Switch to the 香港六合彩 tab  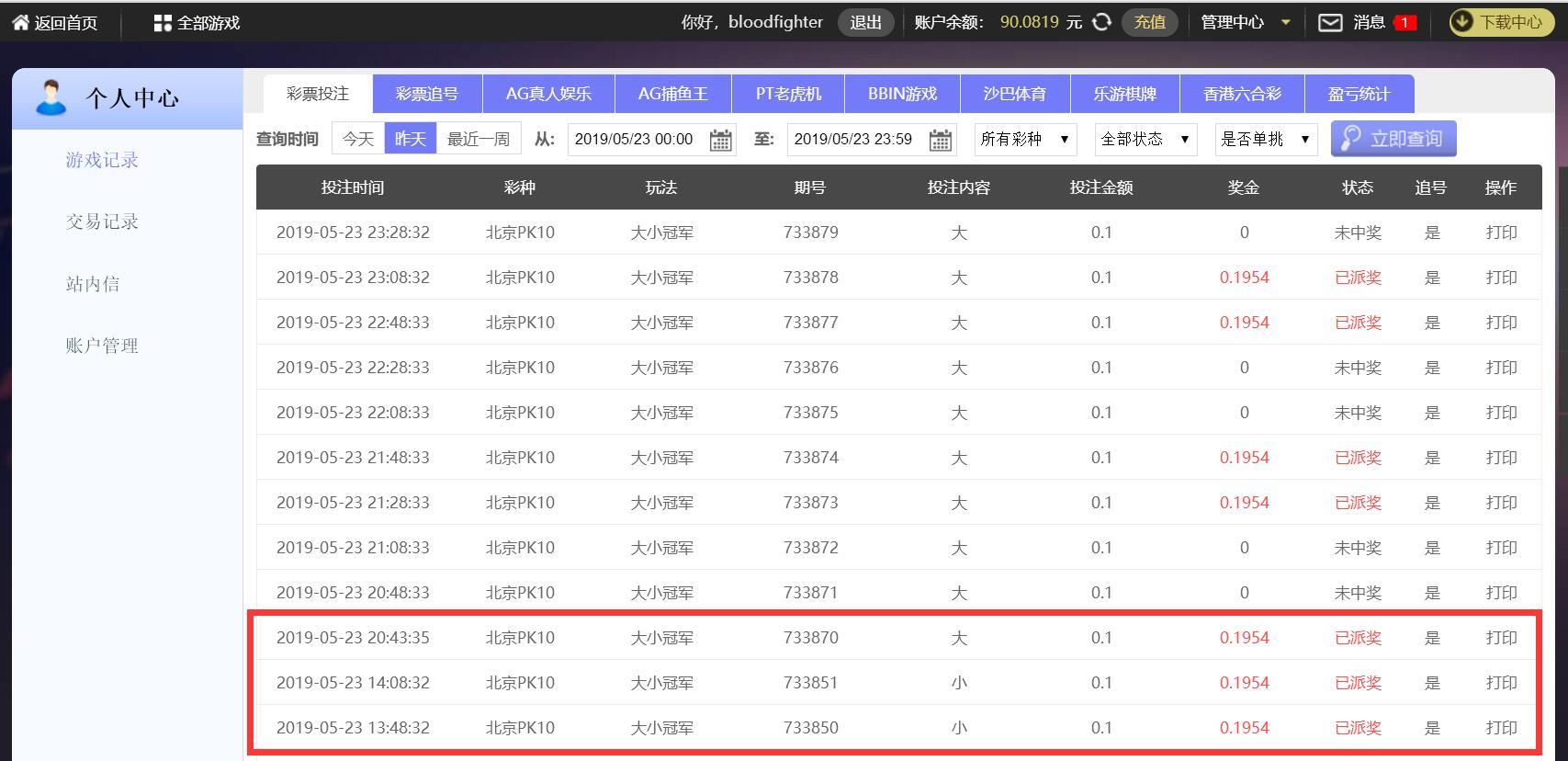[x=1242, y=94]
